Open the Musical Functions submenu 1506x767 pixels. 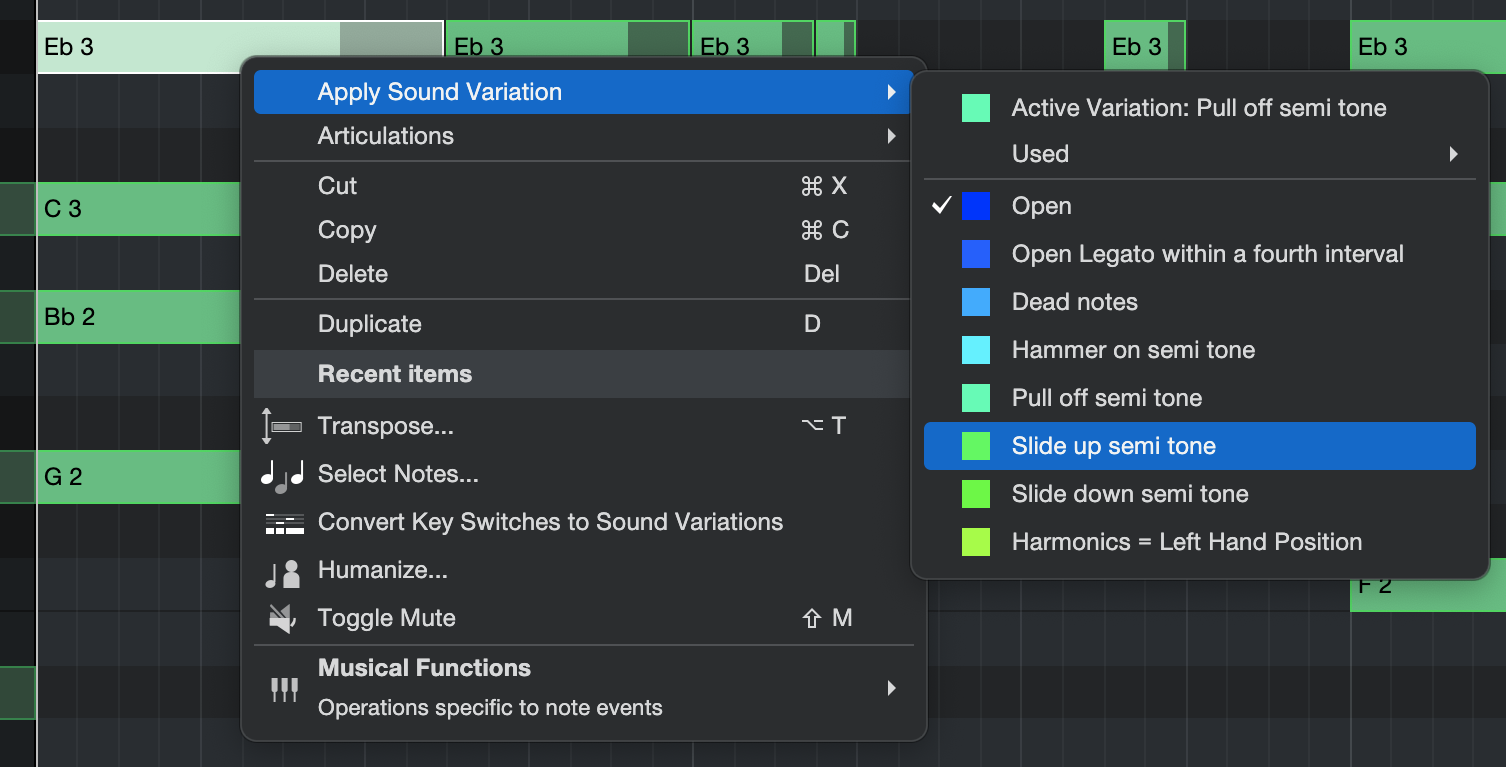coord(584,687)
